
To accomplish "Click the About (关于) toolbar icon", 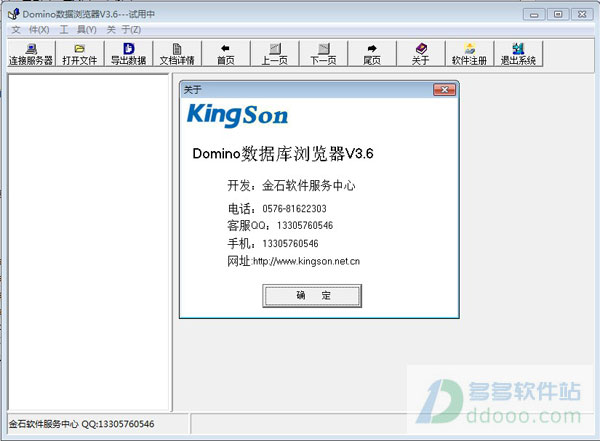I will tap(421, 54).
